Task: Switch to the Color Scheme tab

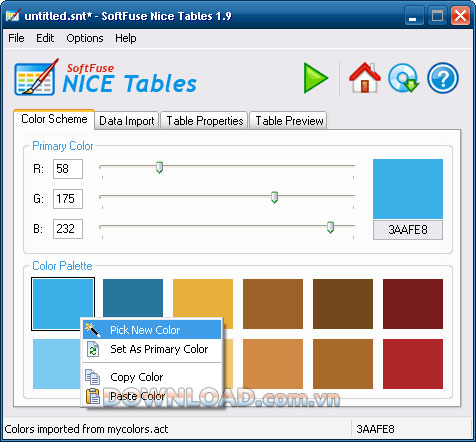Action: 54,119
